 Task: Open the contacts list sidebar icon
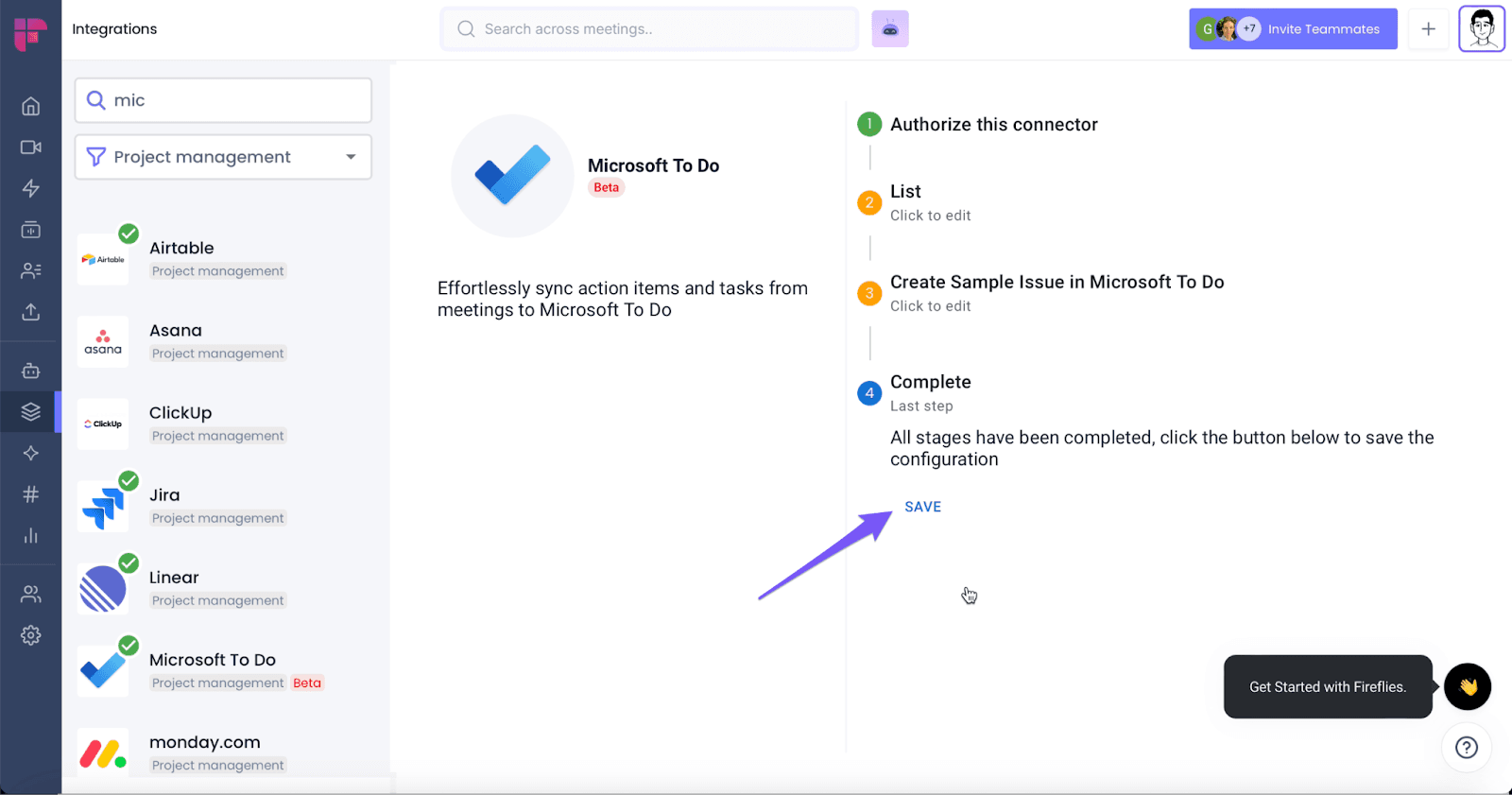pos(31,270)
